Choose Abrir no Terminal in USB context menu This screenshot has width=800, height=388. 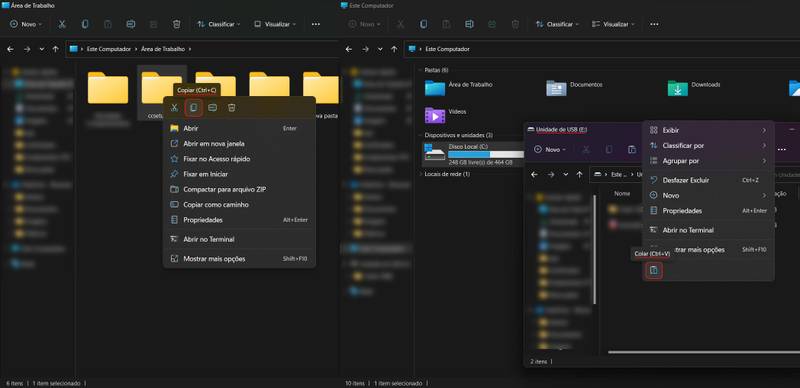(x=708, y=230)
